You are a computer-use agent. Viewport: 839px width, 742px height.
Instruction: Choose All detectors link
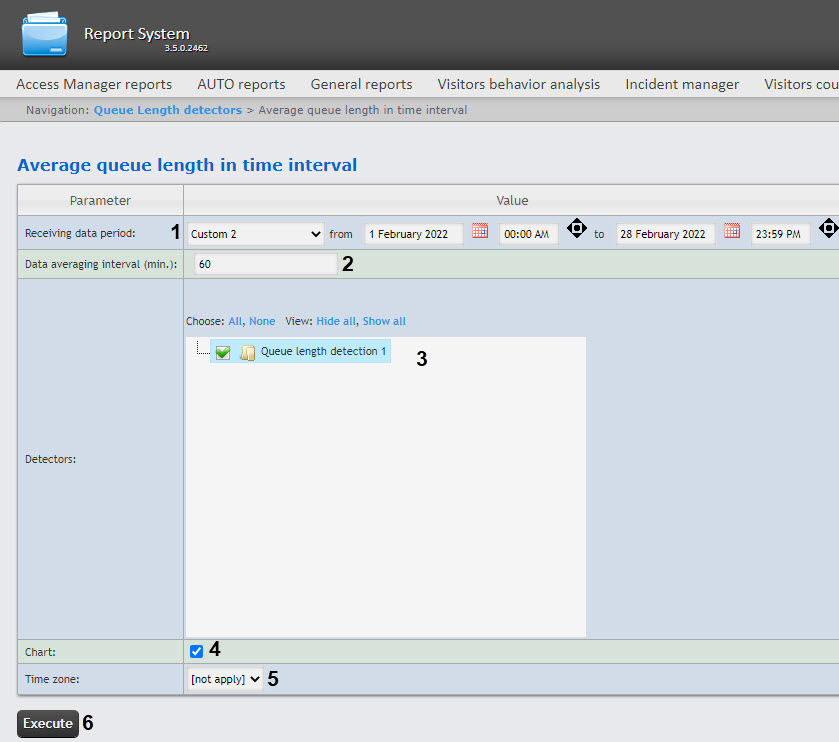pos(235,321)
